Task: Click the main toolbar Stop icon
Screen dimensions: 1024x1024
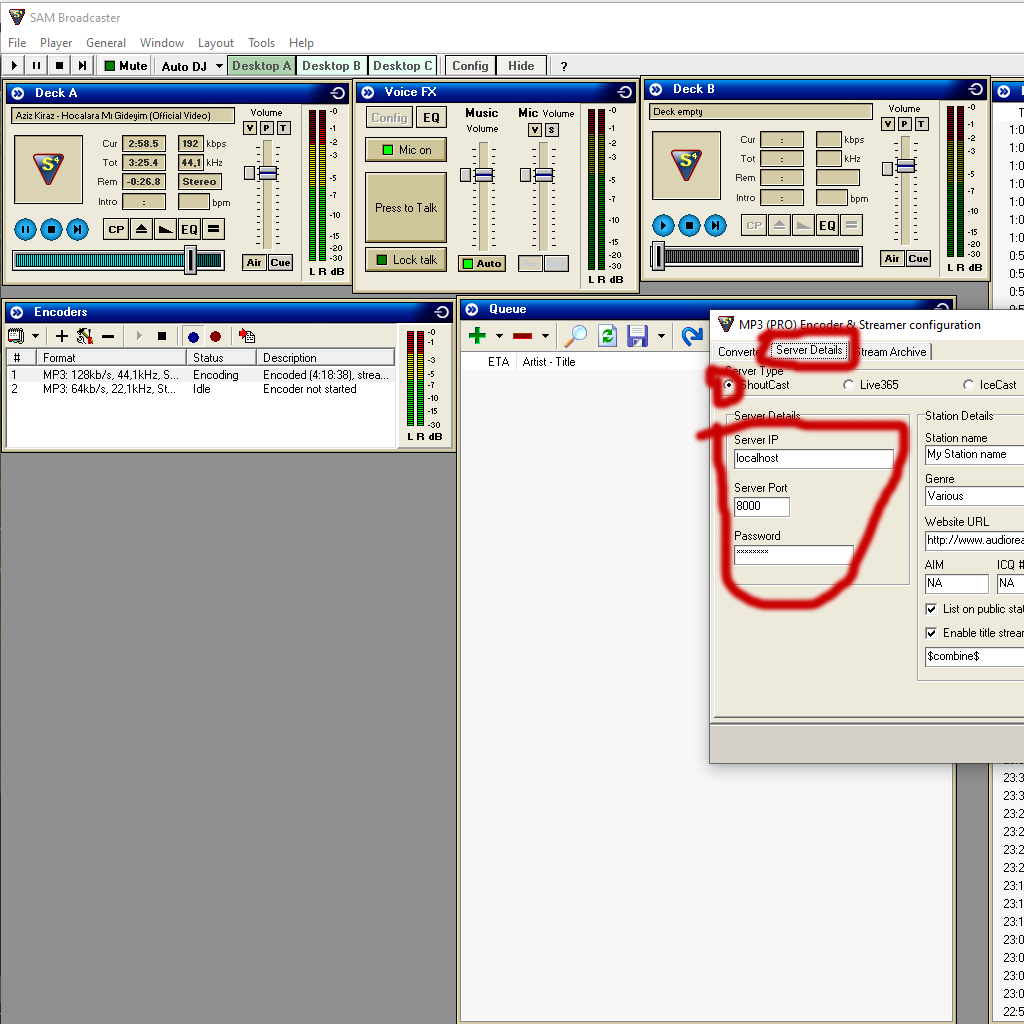Action: click(59, 65)
